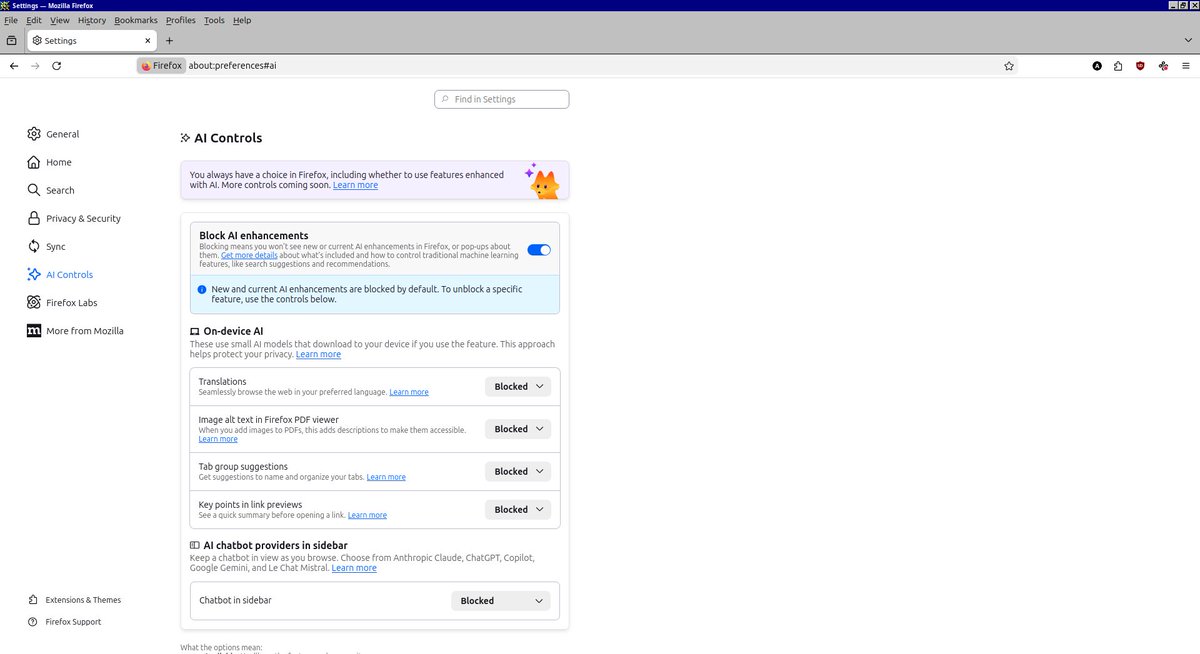Click the about:preferences#ai address text
The height and width of the screenshot is (654, 1200).
[x=232, y=66]
